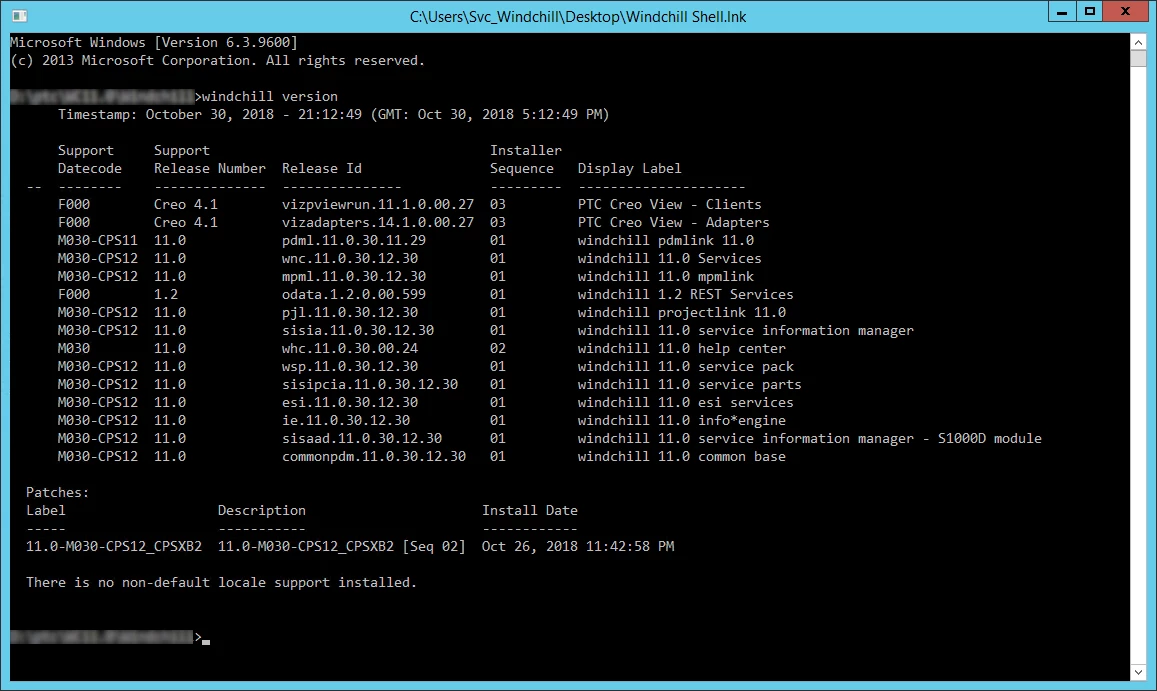Click 'pdml.11.0.30.11.29' release id
Screen dimensions: 1157x691
353,241
